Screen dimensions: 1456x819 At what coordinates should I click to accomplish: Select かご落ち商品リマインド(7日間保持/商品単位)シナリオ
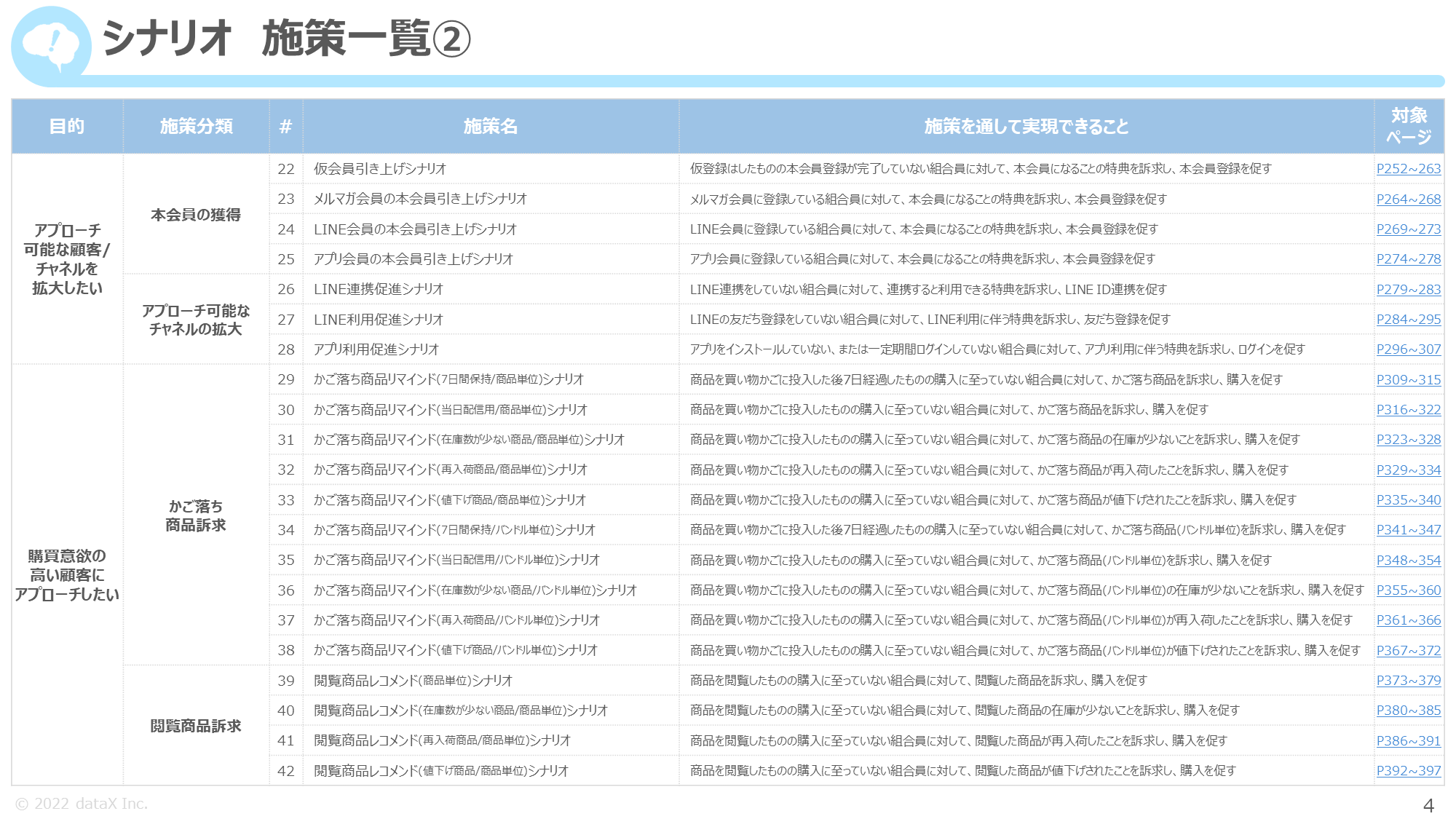[449, 379]
